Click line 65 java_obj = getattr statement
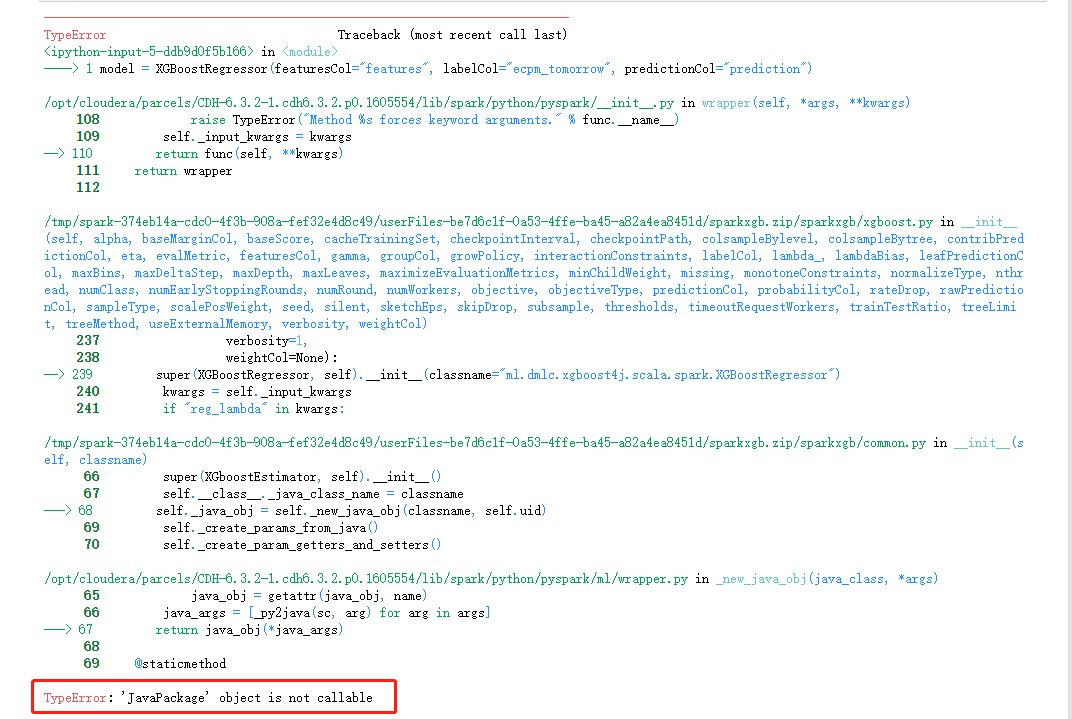 [x=309, y=596]
